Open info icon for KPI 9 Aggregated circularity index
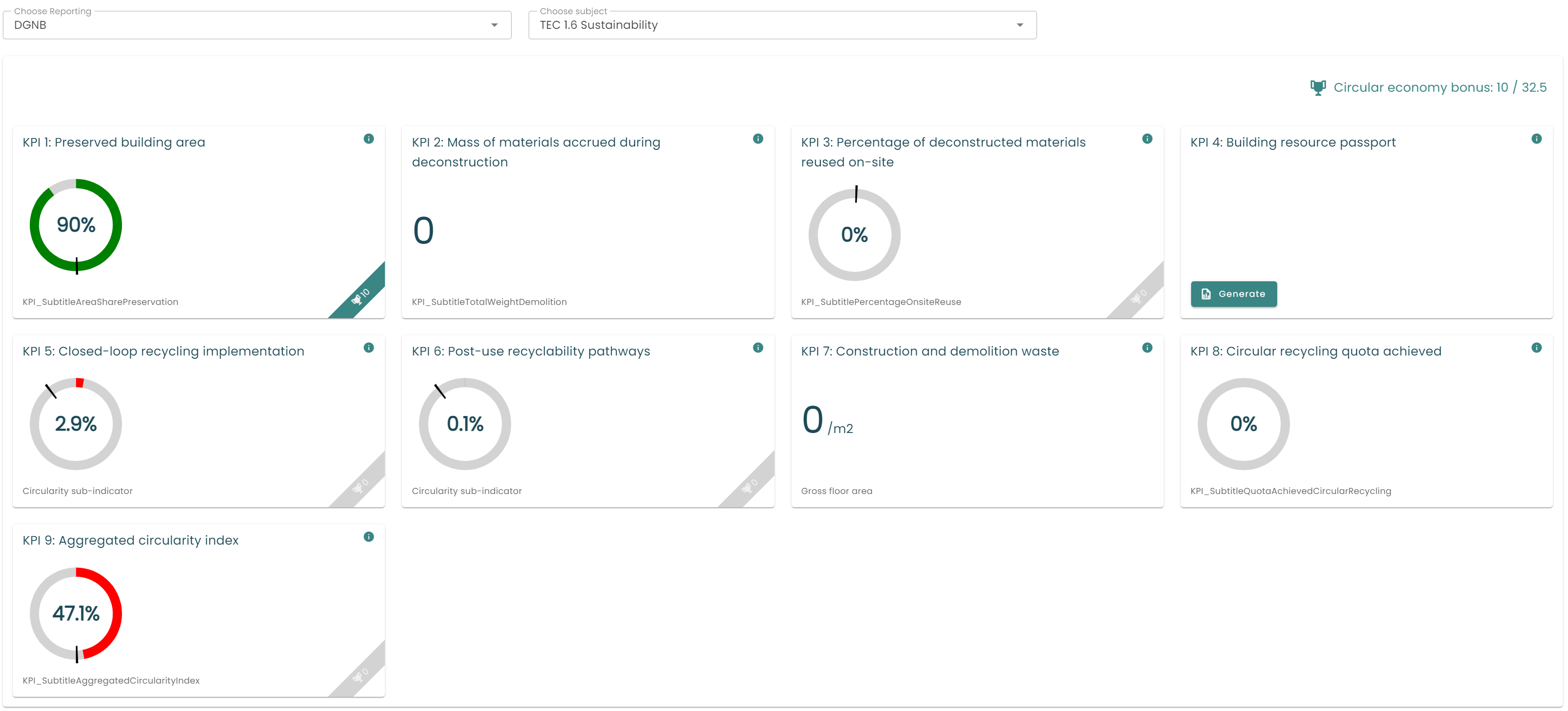 point(368,537)
